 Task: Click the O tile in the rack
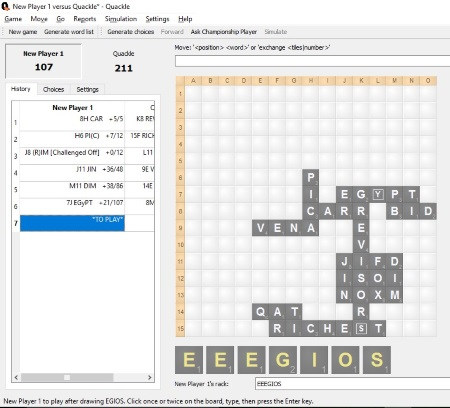point(345,360)
